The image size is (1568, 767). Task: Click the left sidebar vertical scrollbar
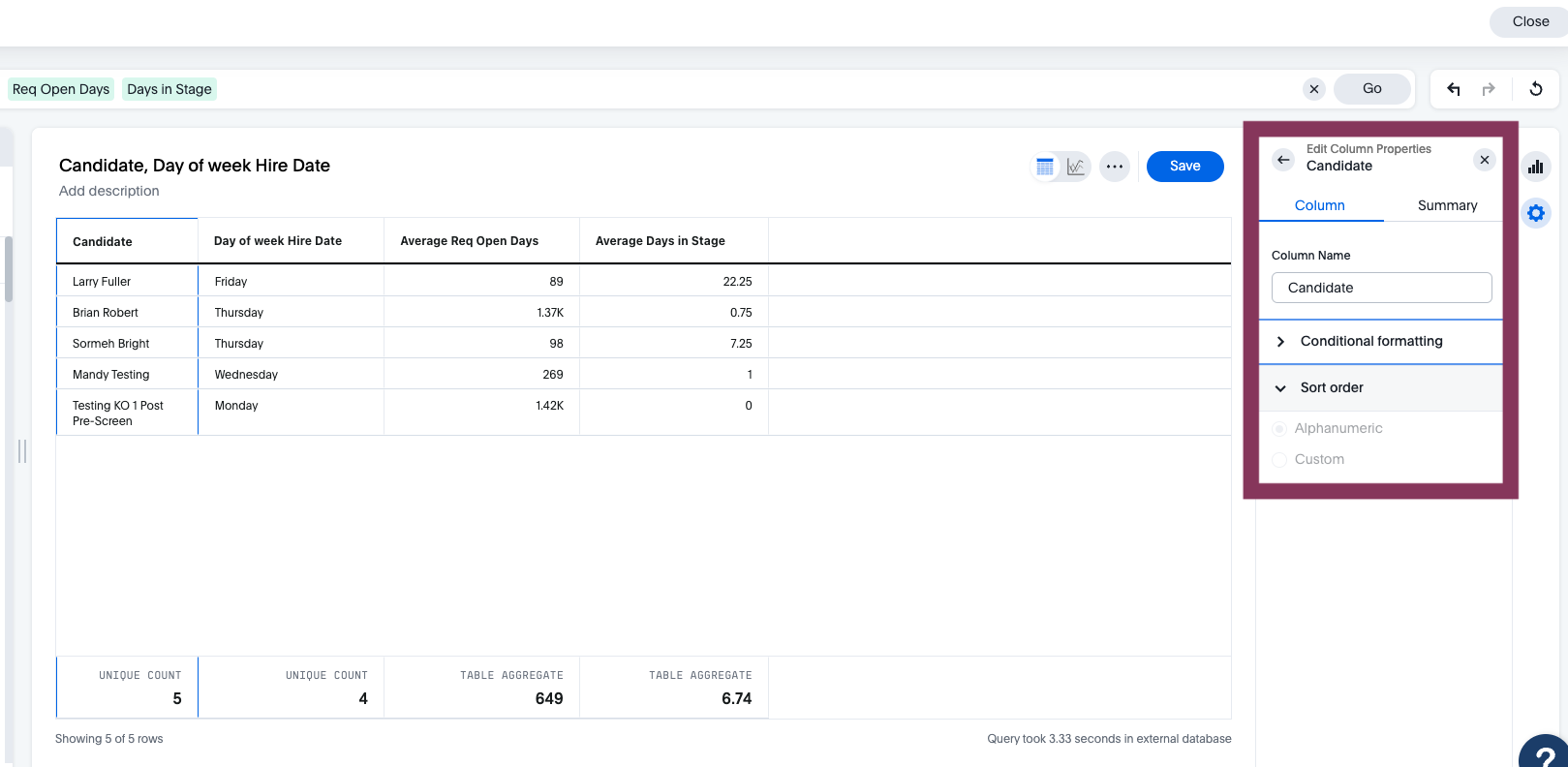[9, 269]
